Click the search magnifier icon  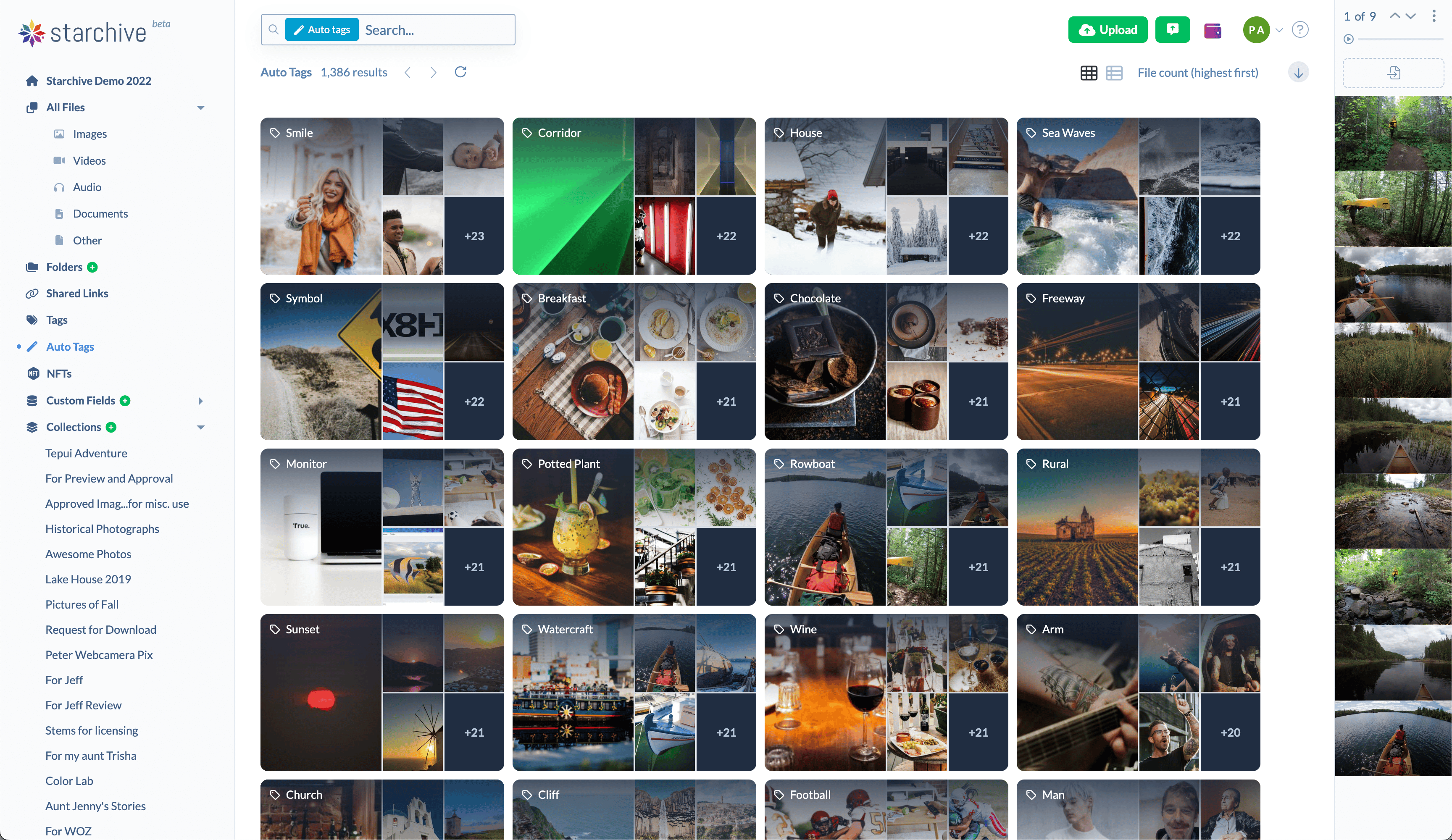point(274,29)
